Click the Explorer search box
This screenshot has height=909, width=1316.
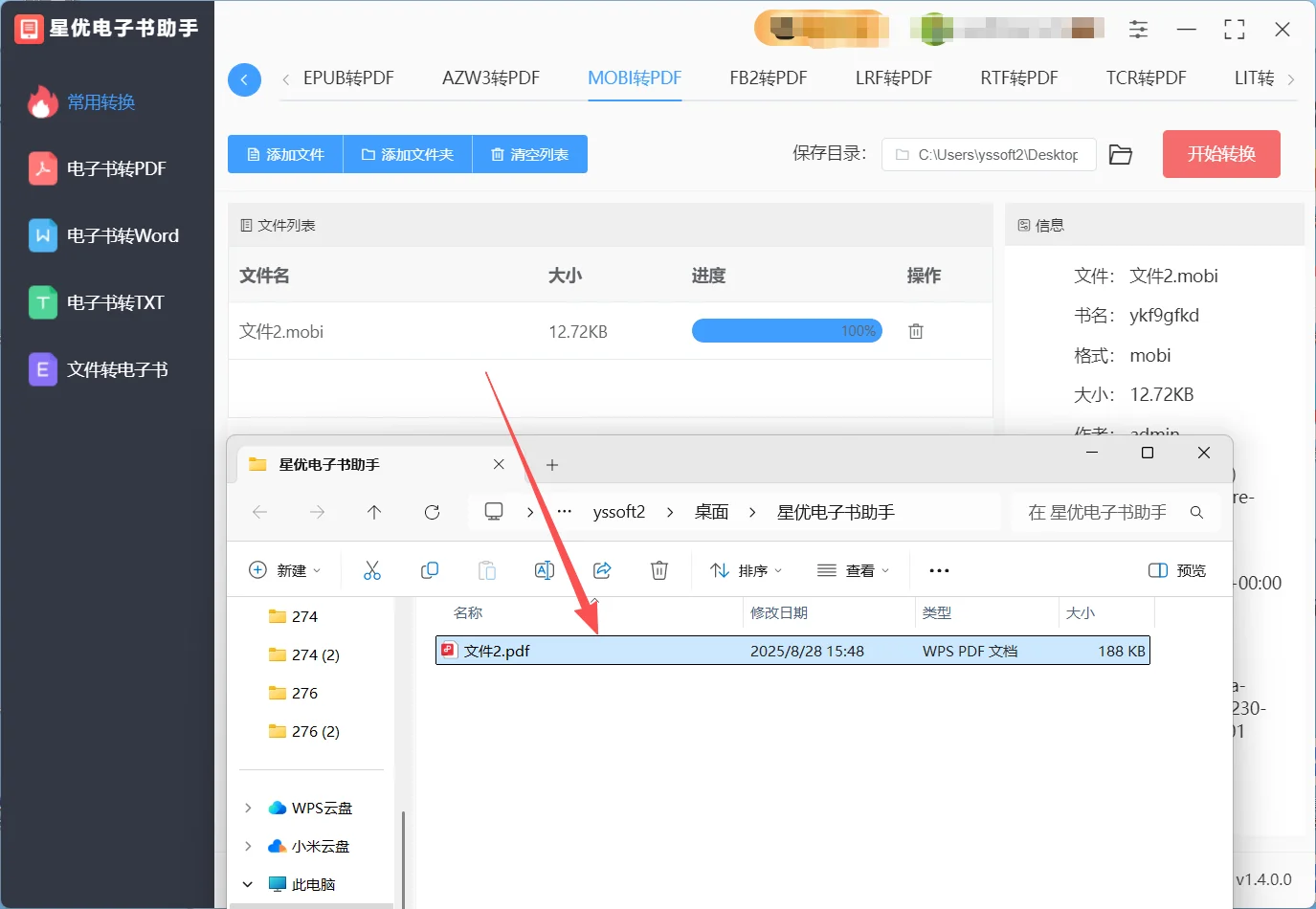point(1116,512)
